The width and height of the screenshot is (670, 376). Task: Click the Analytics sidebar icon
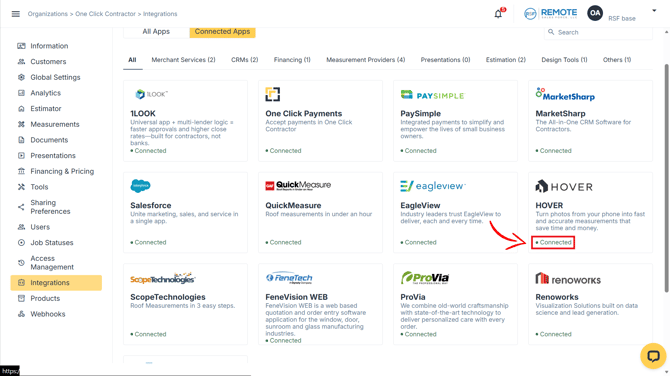click(x=21, y=93)
